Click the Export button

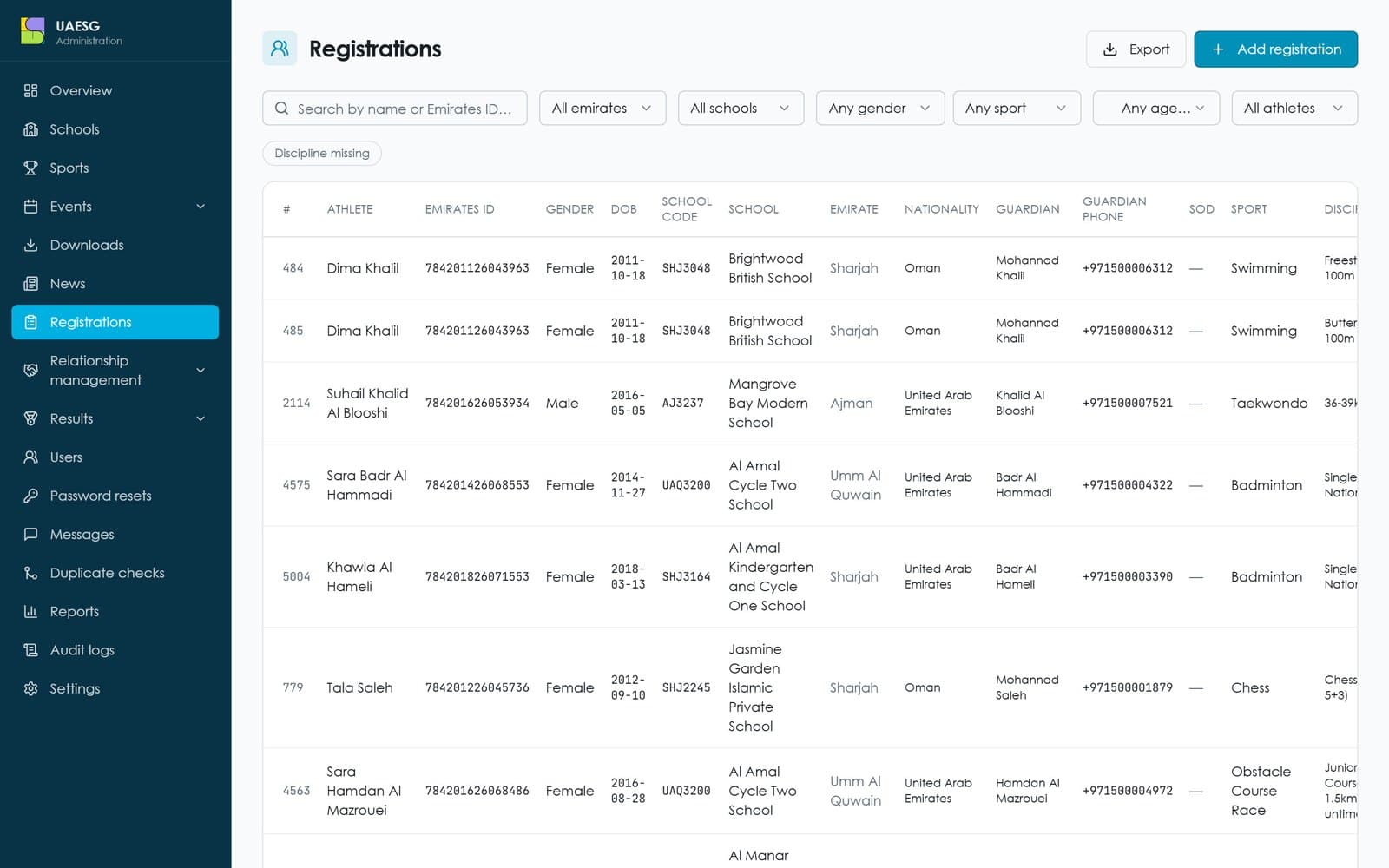pos(1136,49)
